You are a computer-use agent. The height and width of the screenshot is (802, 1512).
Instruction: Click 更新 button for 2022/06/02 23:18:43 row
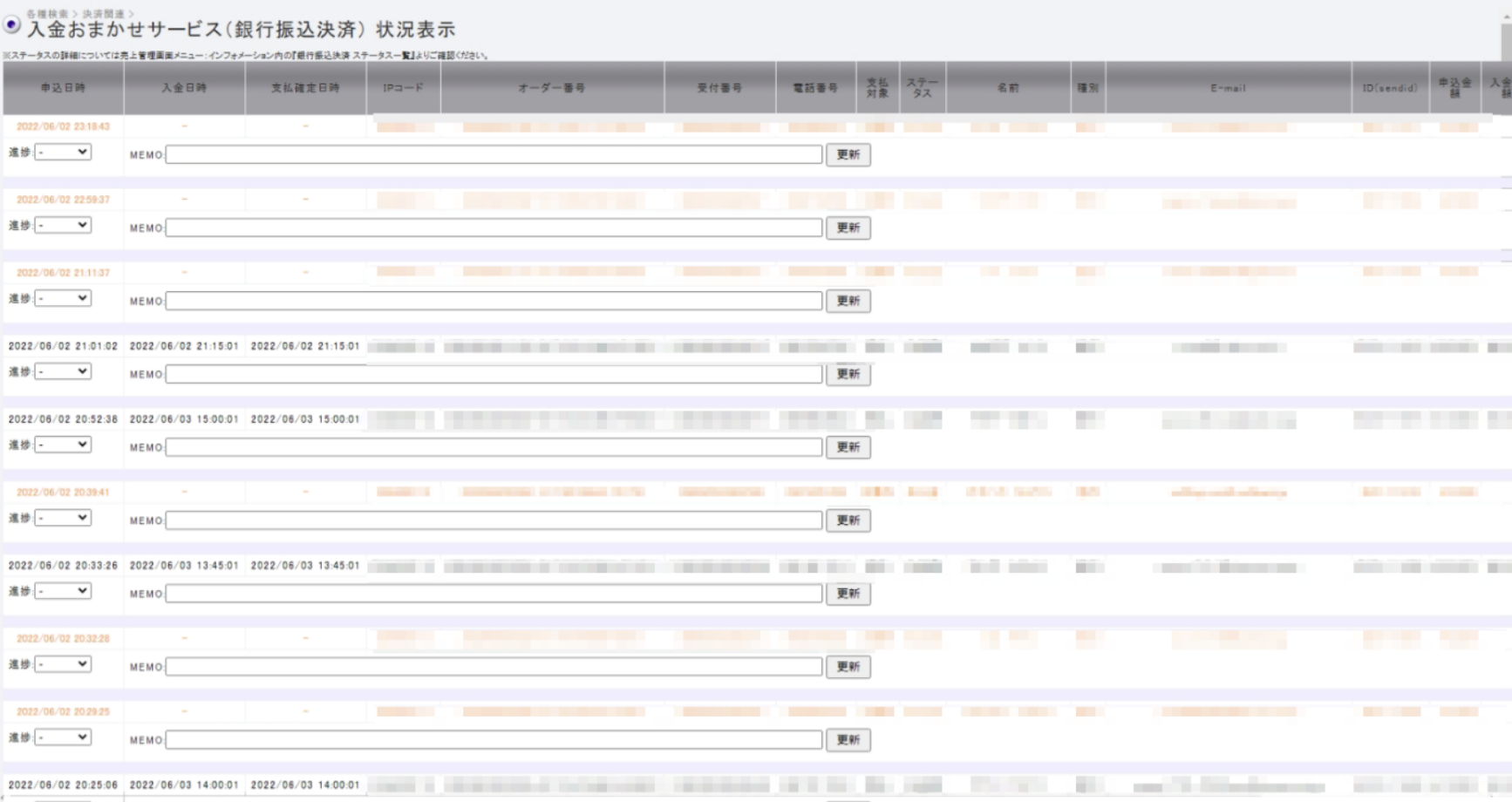[x=848, y=154]
